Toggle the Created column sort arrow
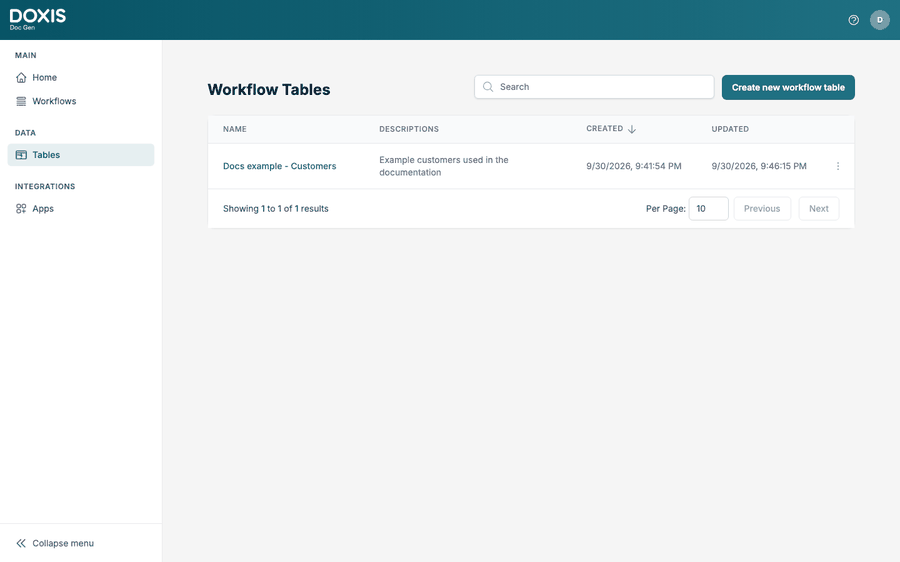900x562 pixels. click(632, 129)
